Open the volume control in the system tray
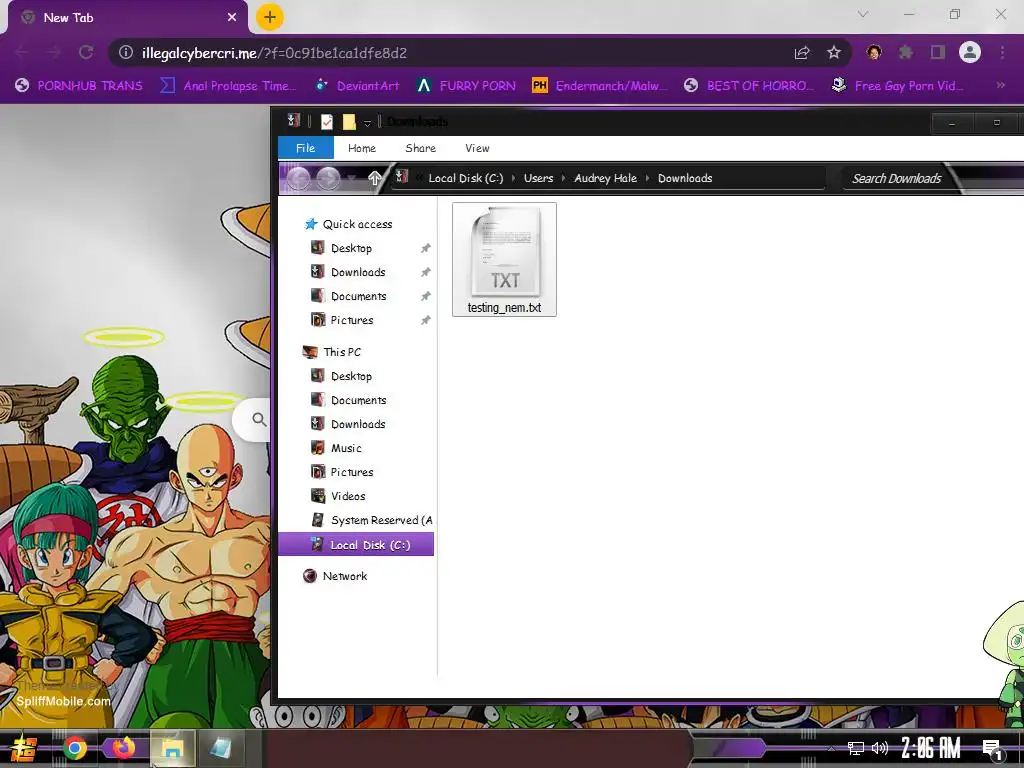Image resolution: width=1024 pixels, height=768 pixels. pyautogui.click(x=880, y=748)
